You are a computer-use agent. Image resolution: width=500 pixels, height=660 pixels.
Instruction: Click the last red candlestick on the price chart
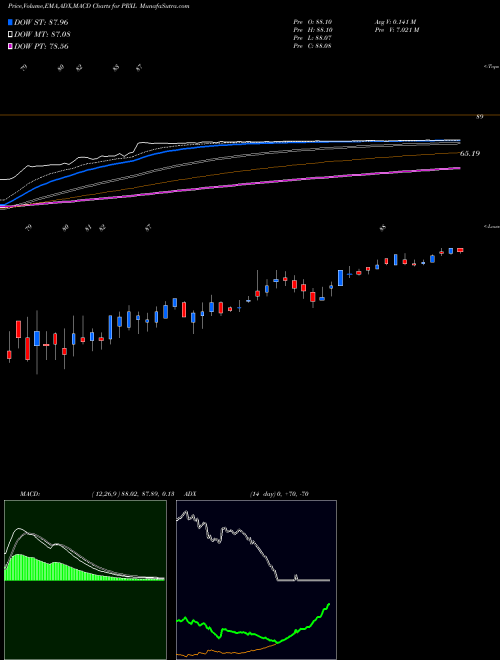click(x=460, y=250)
